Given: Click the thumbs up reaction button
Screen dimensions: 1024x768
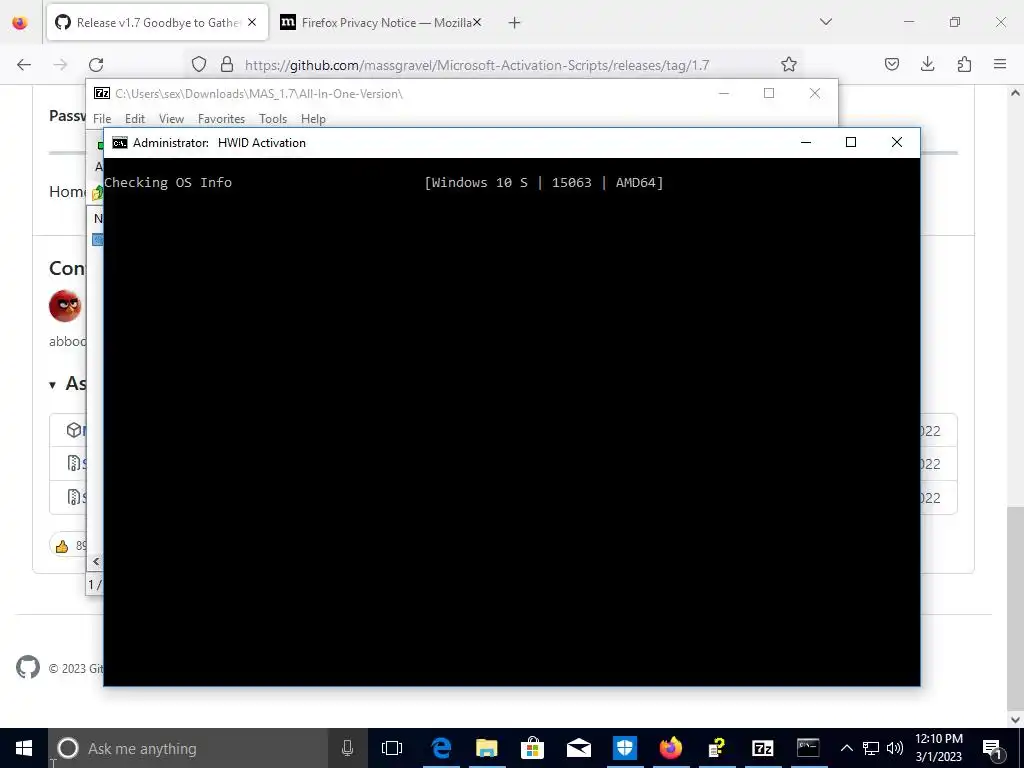Looking at the screenshot, I should click(69, 545).
